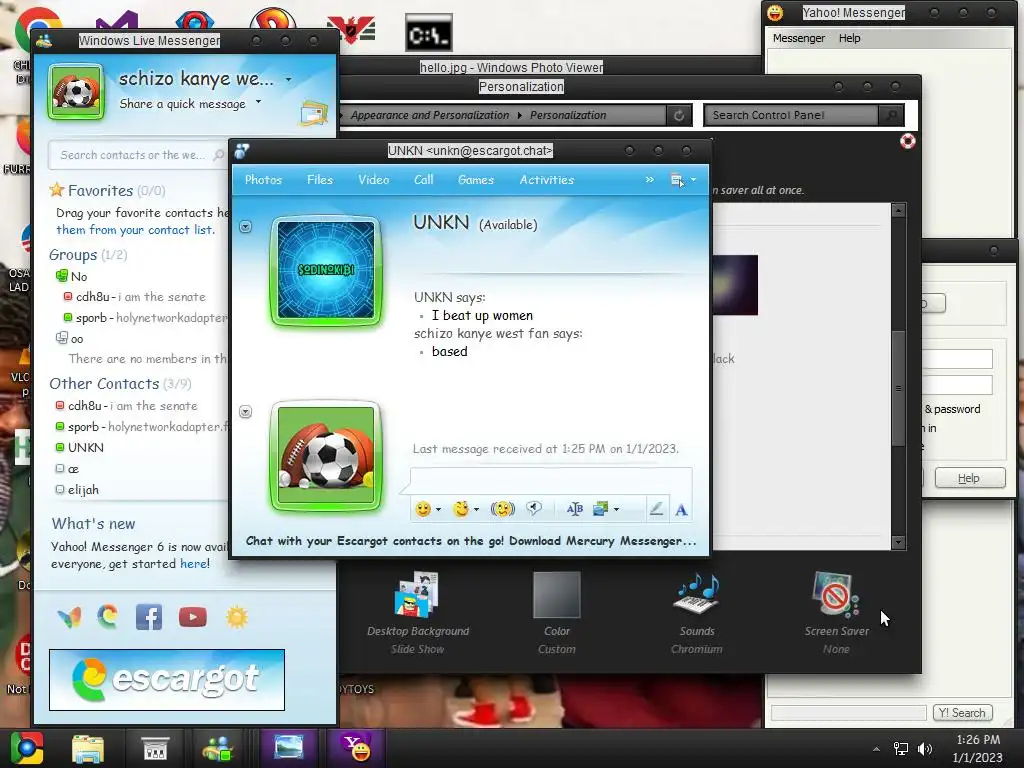Open the Facebook icon in Messenger
1024x768 pixels.
(x=149, y=616)
